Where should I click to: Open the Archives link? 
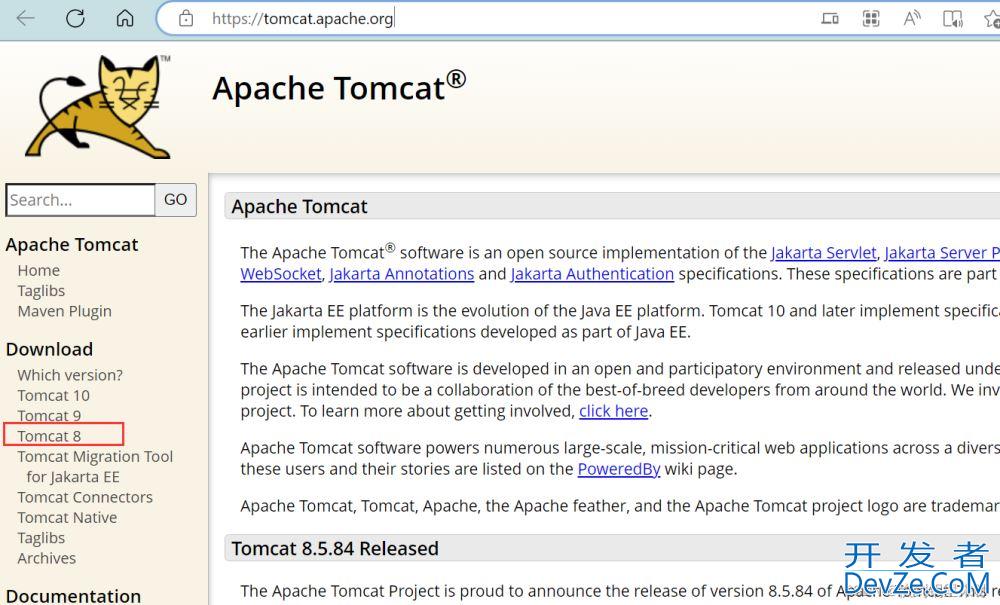click(47, 558)
